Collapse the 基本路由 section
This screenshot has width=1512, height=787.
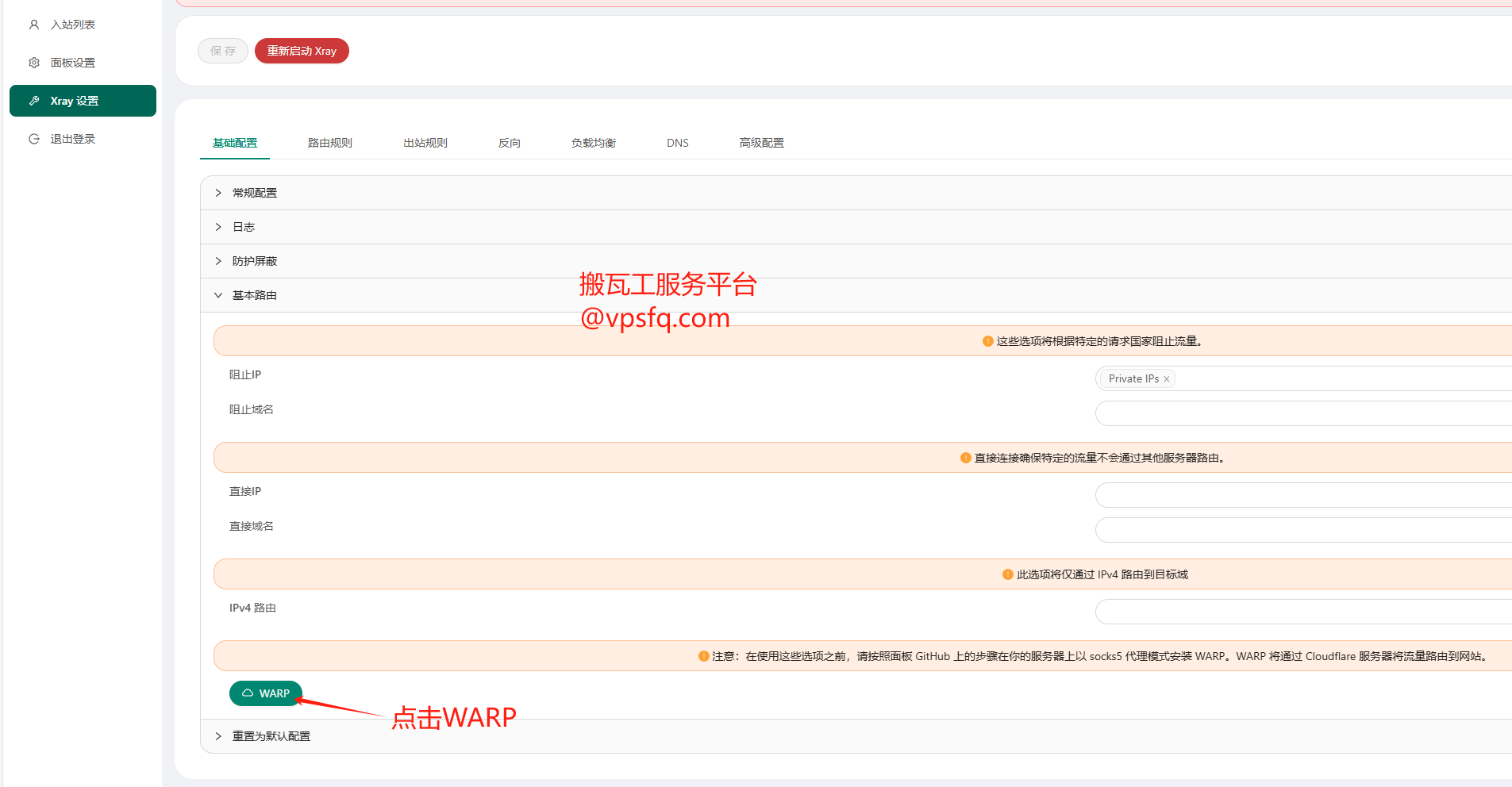click(254, 295)
